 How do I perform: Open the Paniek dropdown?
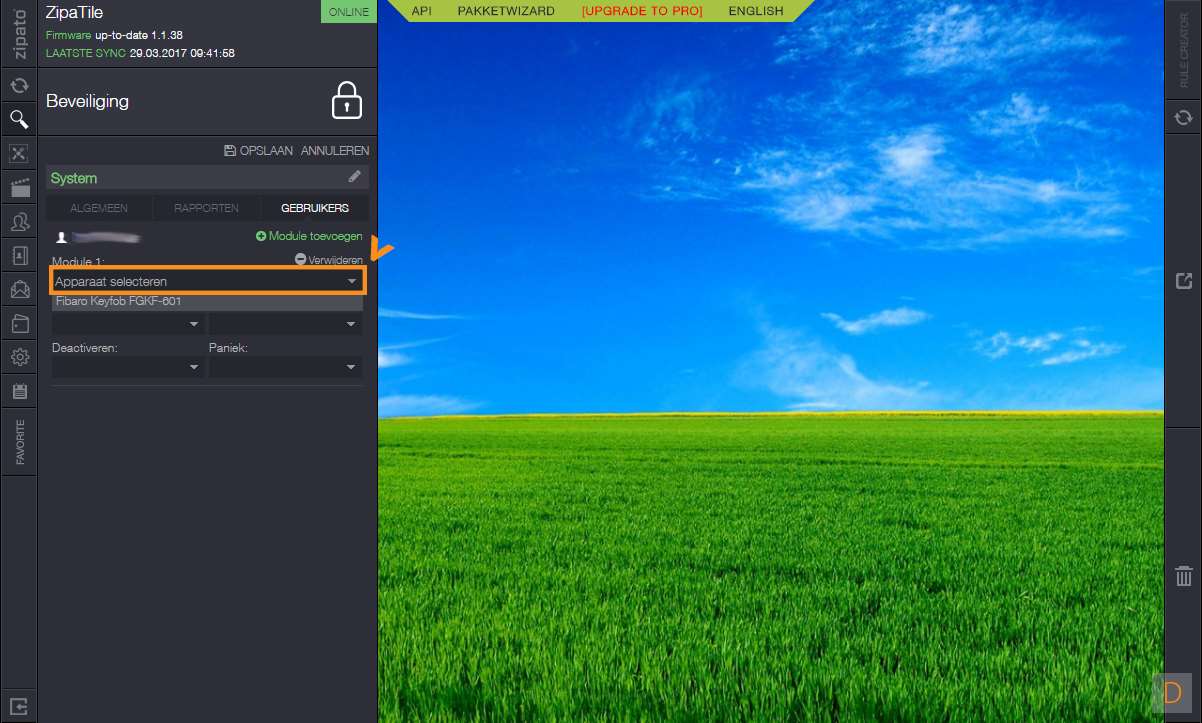(x=285, y=367)
